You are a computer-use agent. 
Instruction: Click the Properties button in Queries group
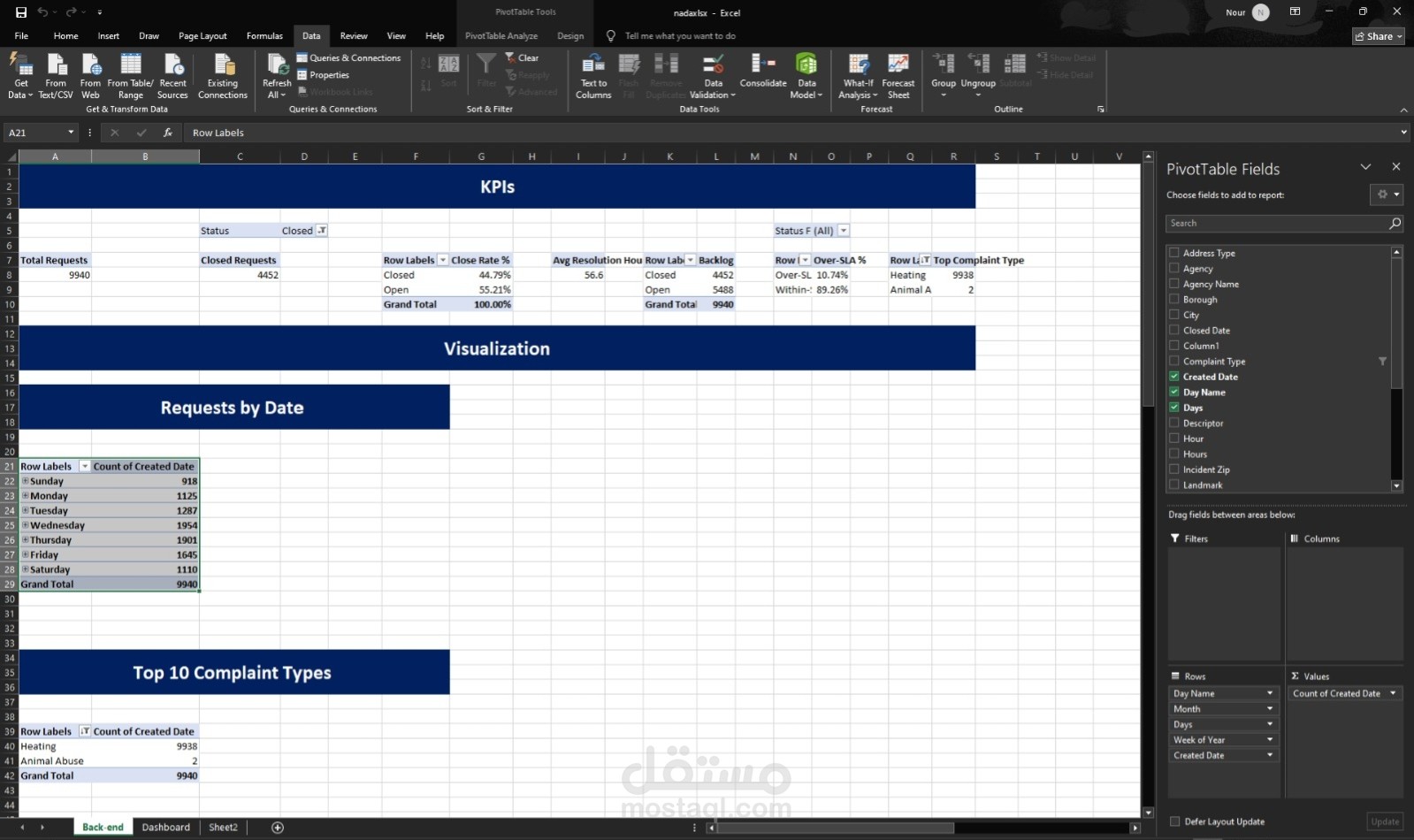(x=324, y=75)
